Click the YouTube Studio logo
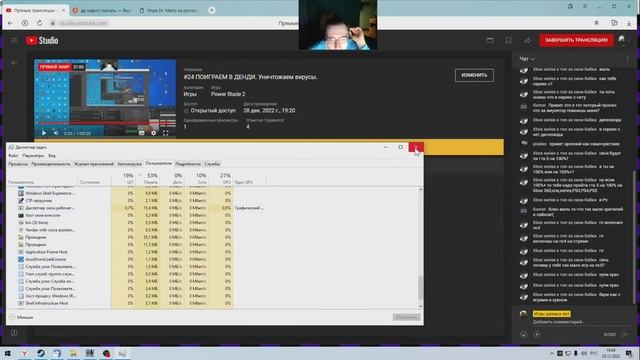 [42, 40]
